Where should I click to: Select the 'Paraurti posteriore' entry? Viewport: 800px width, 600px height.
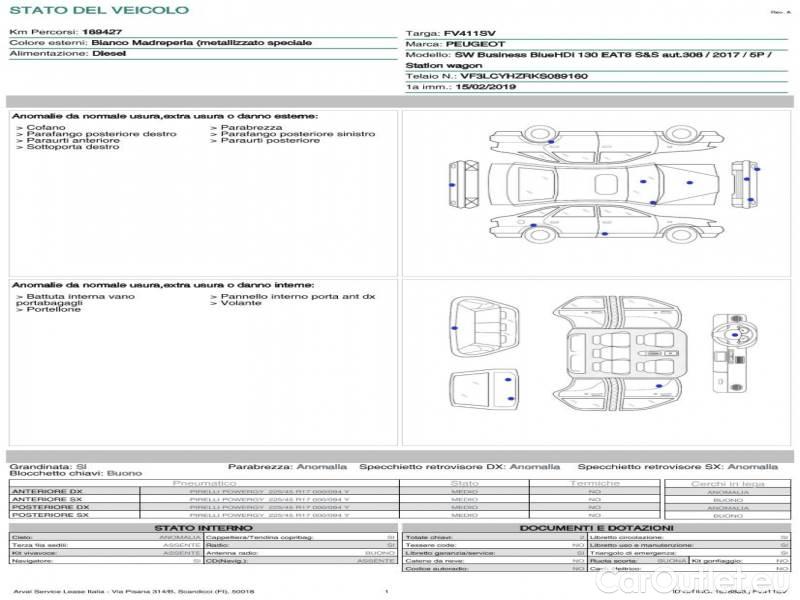265,140
